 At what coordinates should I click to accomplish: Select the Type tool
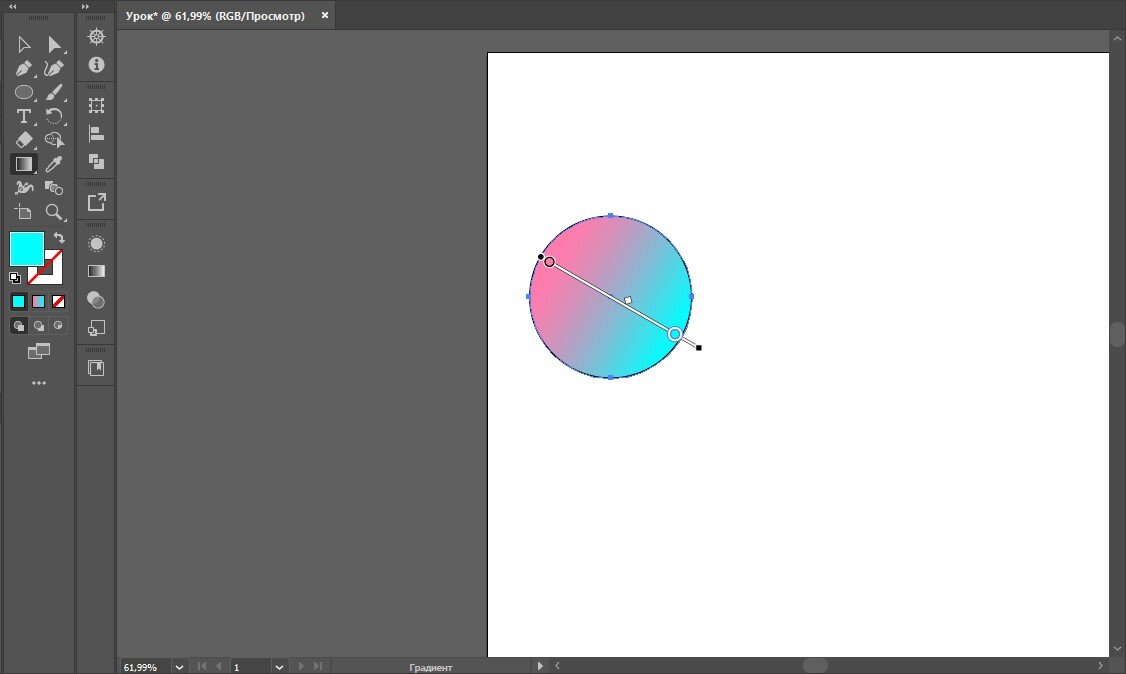tap(24, 116)
